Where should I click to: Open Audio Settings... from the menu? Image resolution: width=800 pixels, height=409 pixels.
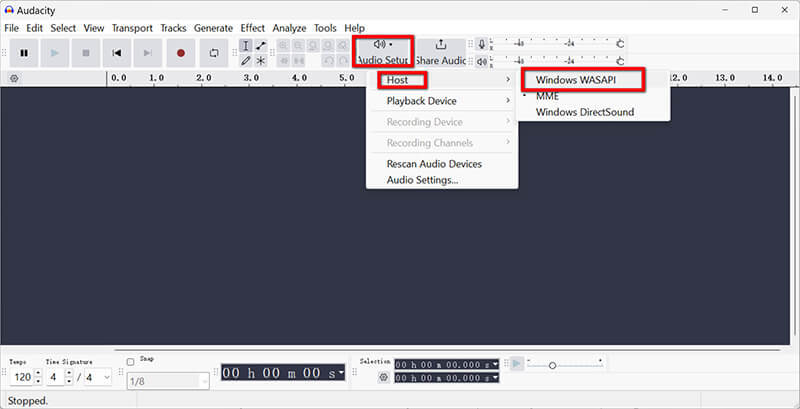pos(442,180)
